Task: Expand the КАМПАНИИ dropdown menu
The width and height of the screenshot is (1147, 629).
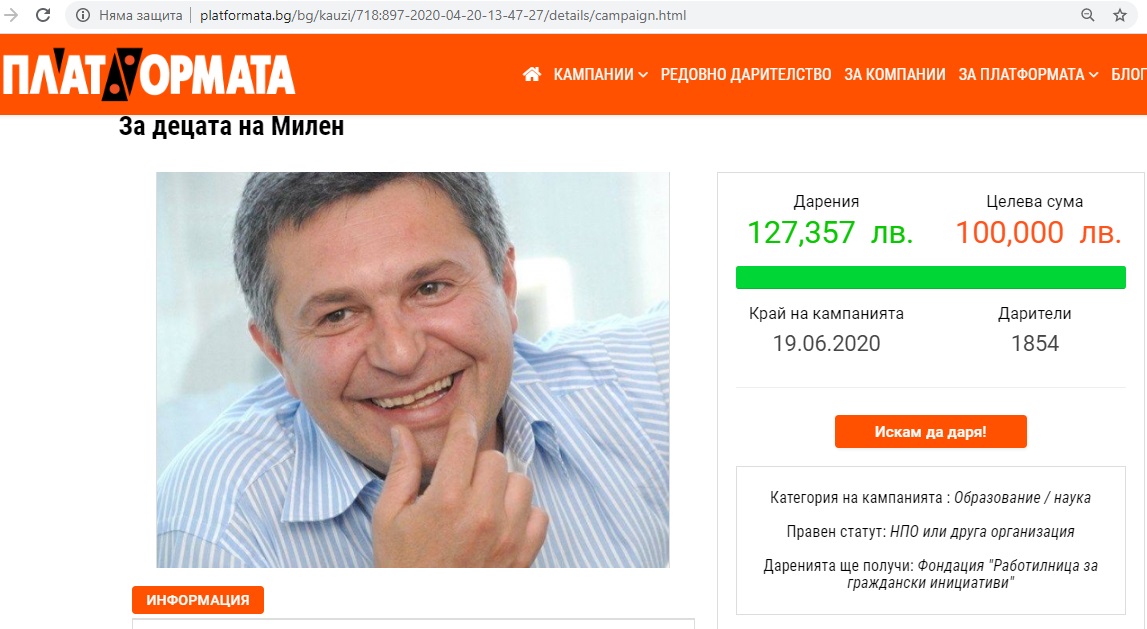Action: pos(600,74)
